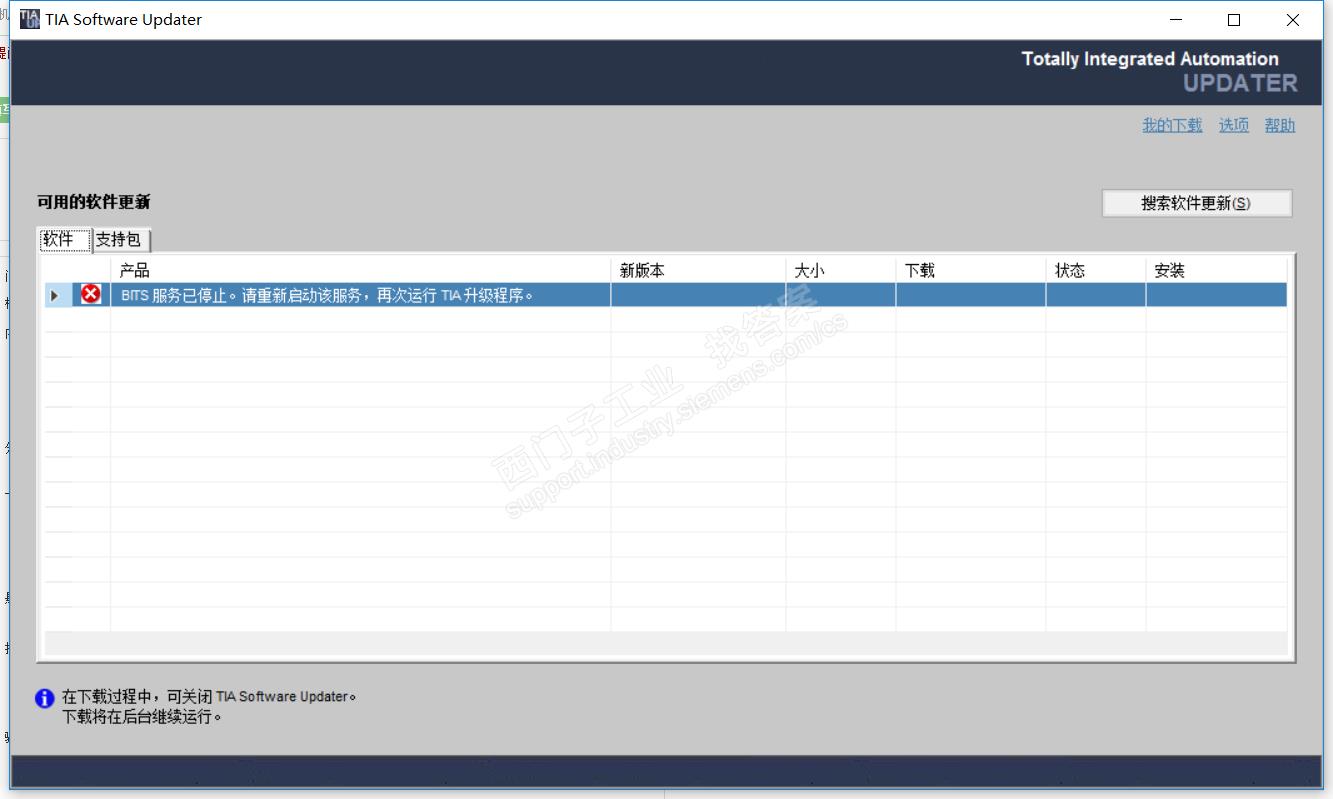This screenshot has height=799, width=1333.
Task: Switch to the 软件 tab
Action: (64, 239)
